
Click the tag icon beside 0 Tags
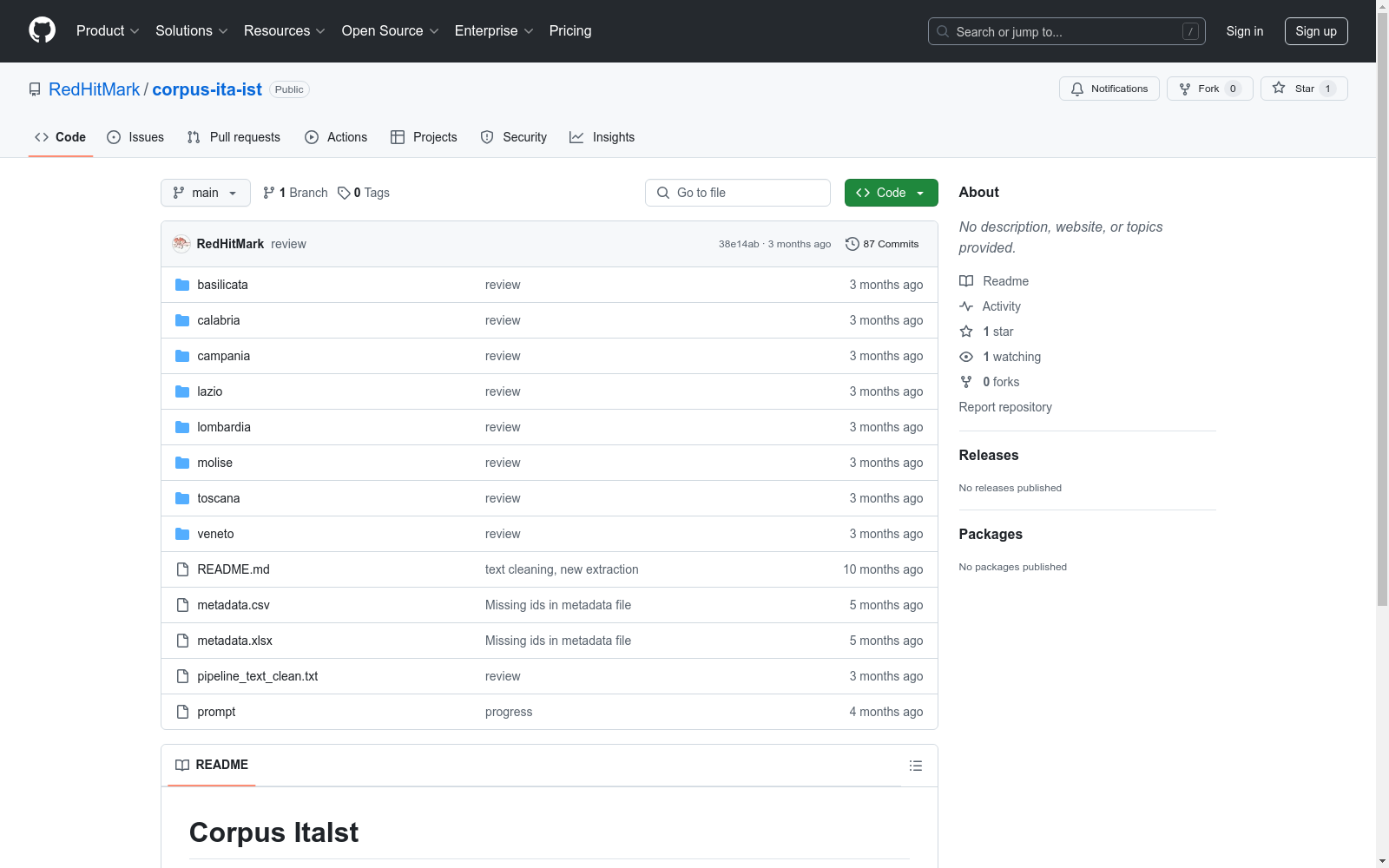tap(344, 193)
